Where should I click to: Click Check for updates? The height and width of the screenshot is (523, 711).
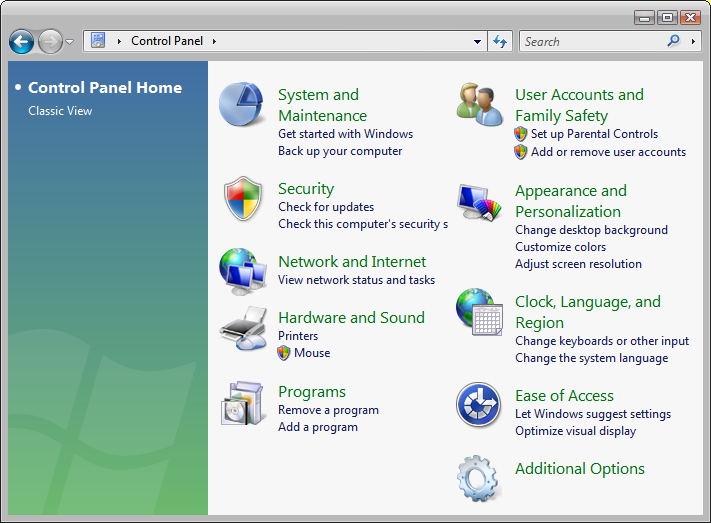tap(326, 207)
